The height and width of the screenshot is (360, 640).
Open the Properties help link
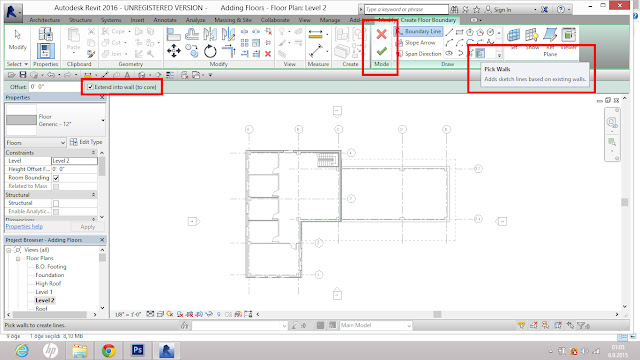pyautogui.click(x=24, y=227)
